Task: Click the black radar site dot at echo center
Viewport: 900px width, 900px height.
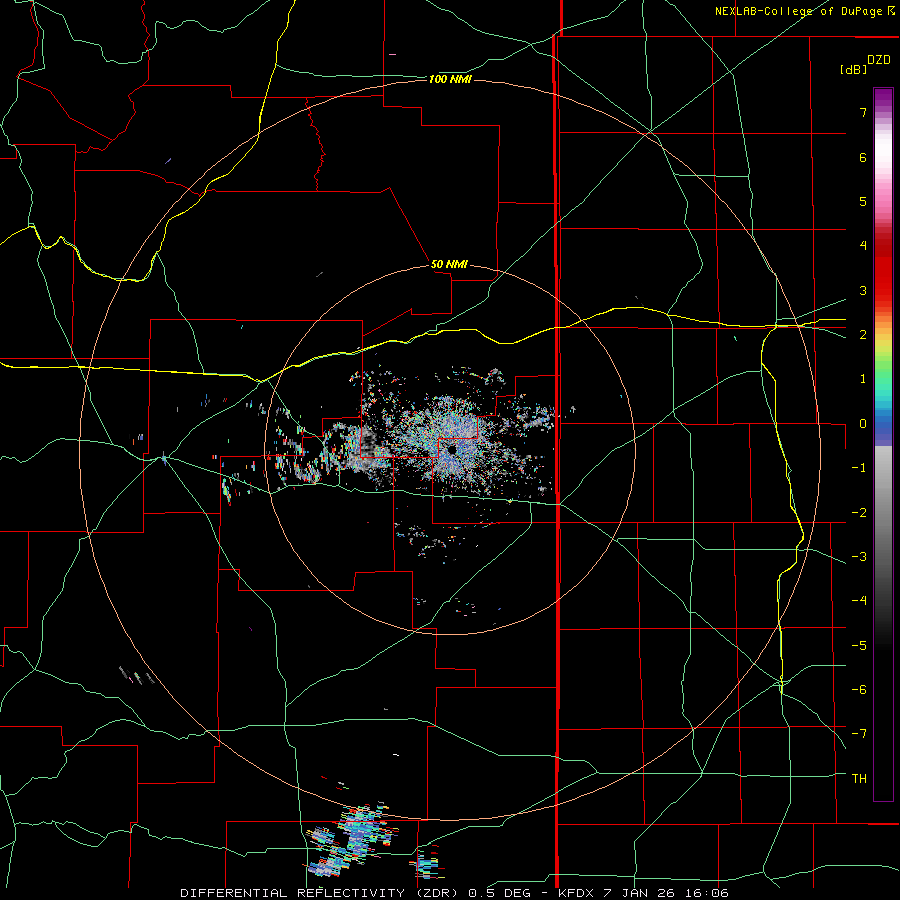Action: pos(452,449)
